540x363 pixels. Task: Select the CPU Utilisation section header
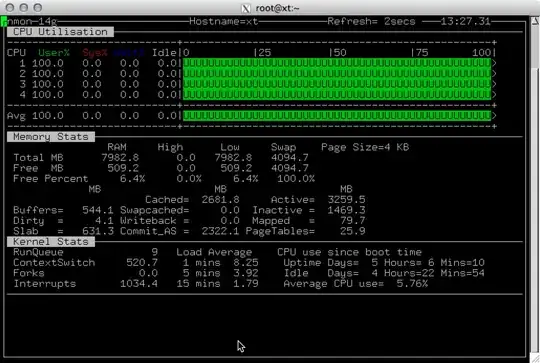coord(60,32)
